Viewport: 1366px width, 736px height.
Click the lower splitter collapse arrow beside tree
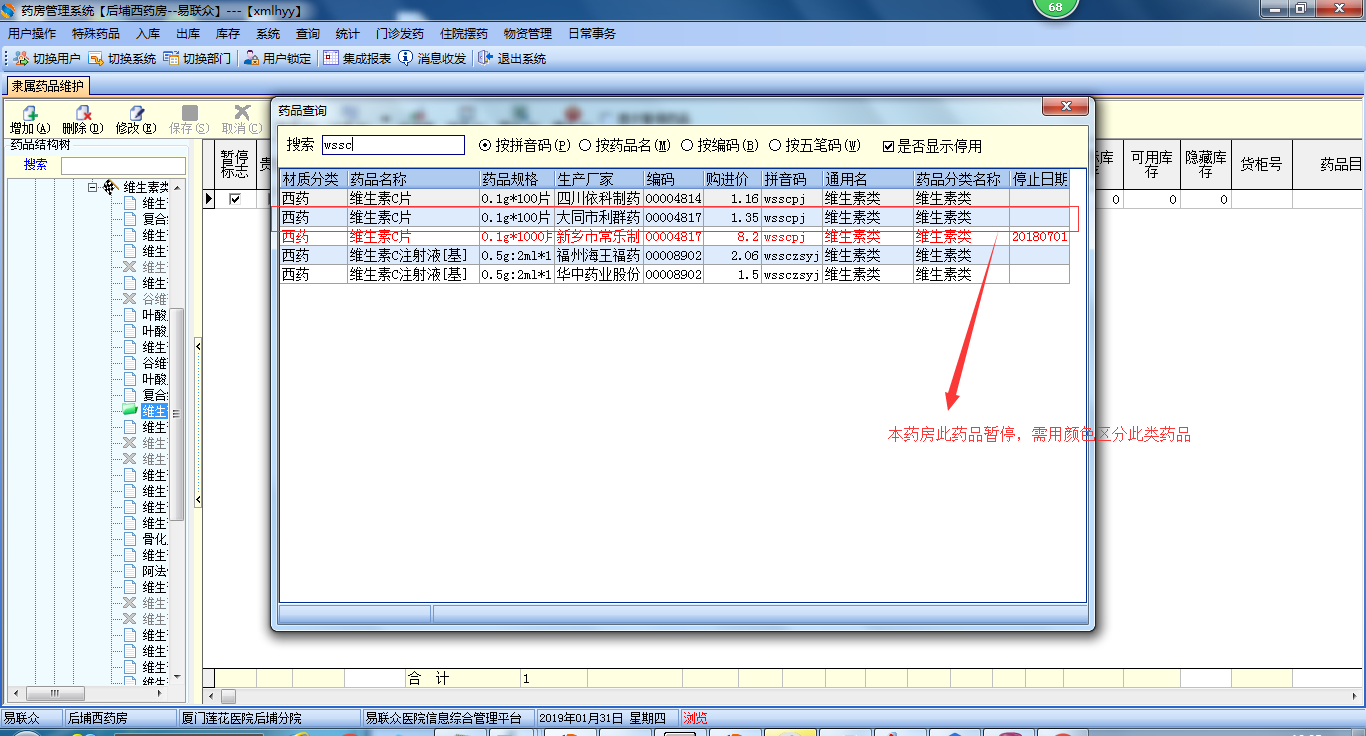(x=197, y=498)
